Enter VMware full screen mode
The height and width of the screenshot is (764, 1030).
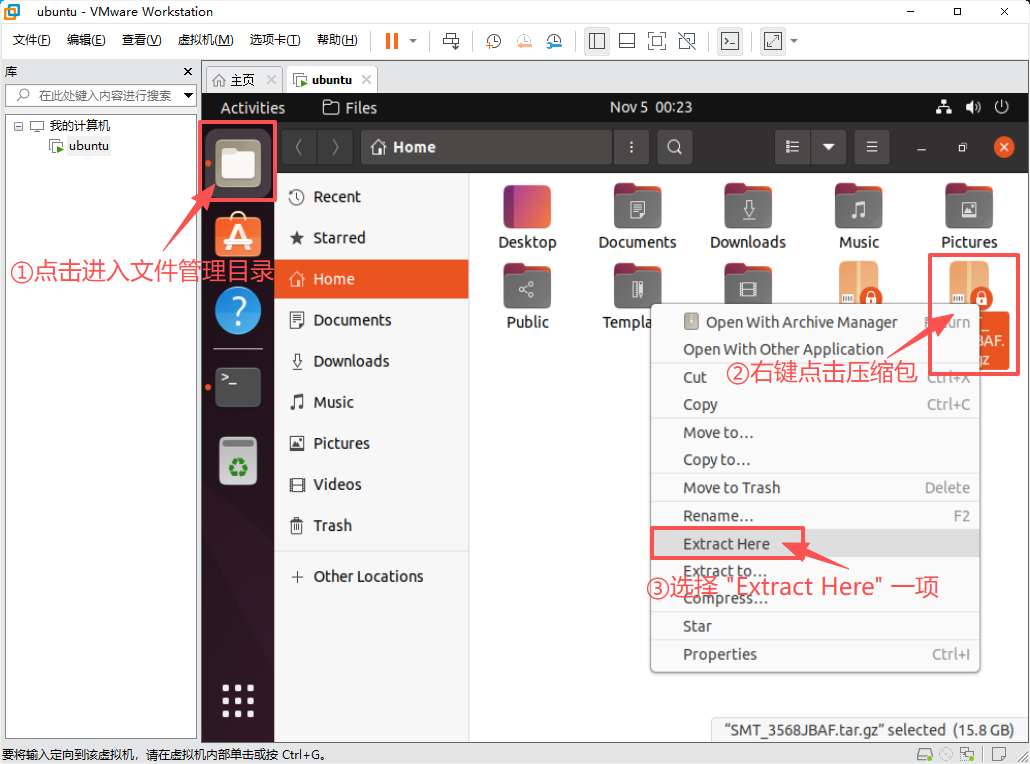657,41
